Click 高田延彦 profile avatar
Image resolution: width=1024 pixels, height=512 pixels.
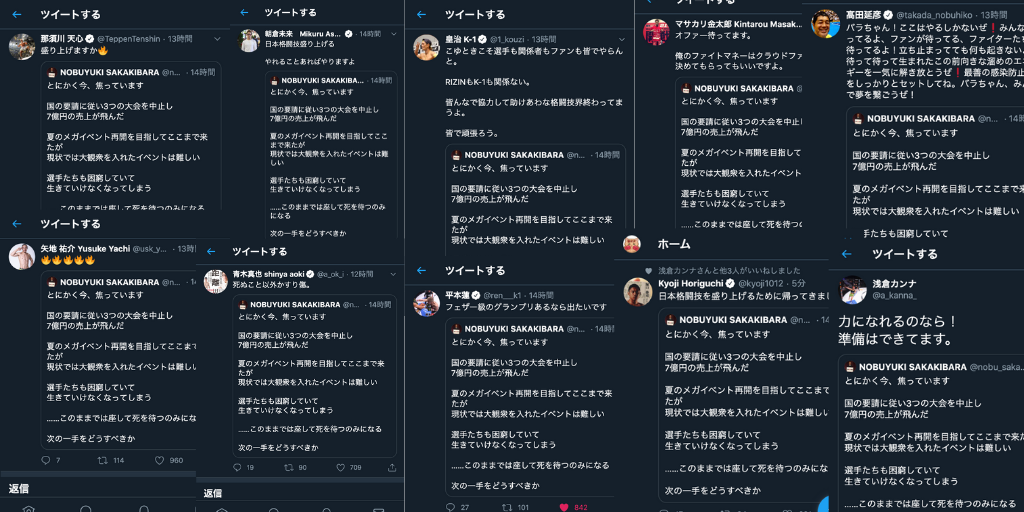coord(825,24)
